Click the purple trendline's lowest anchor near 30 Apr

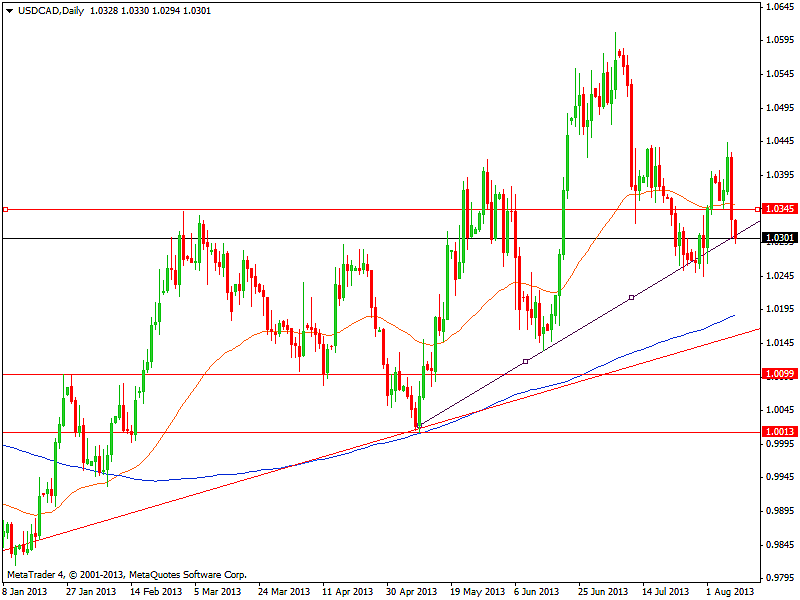(x=420, y=426)
